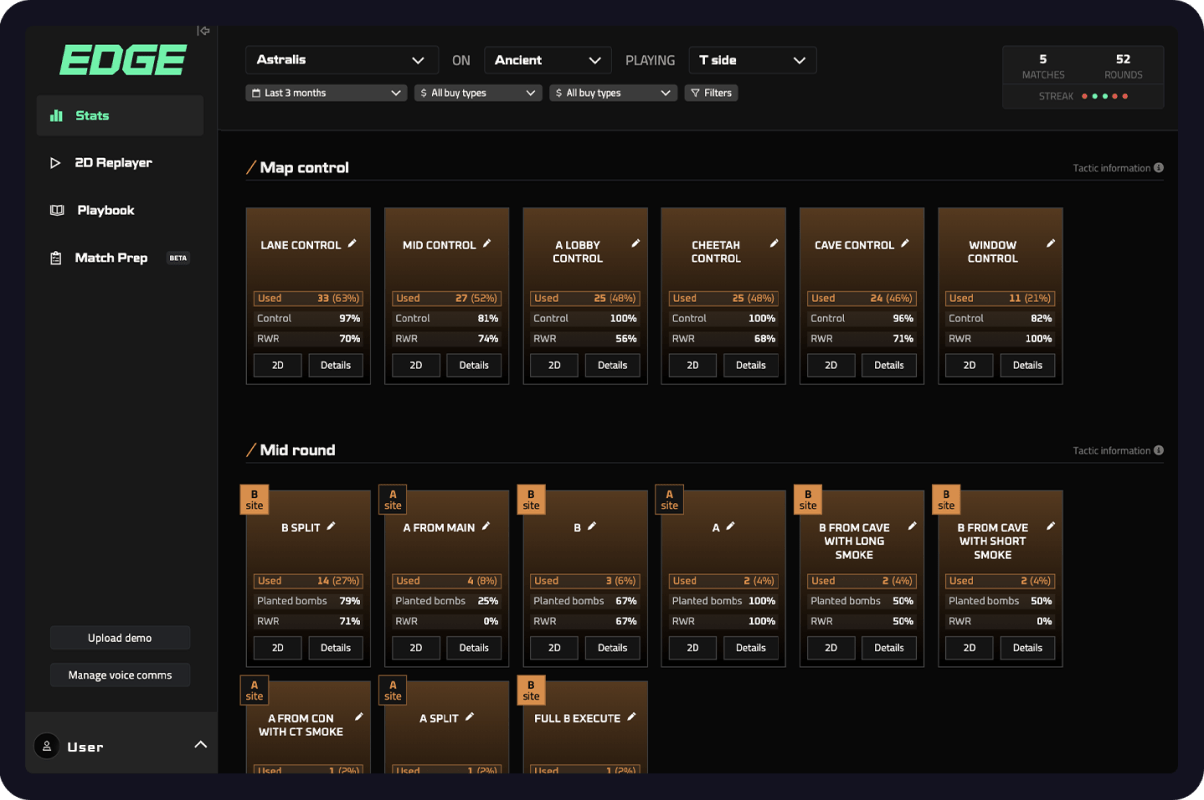Open Match Prep beta page
The height and width of the screenshot is (800, 1204).
[111, 258]
